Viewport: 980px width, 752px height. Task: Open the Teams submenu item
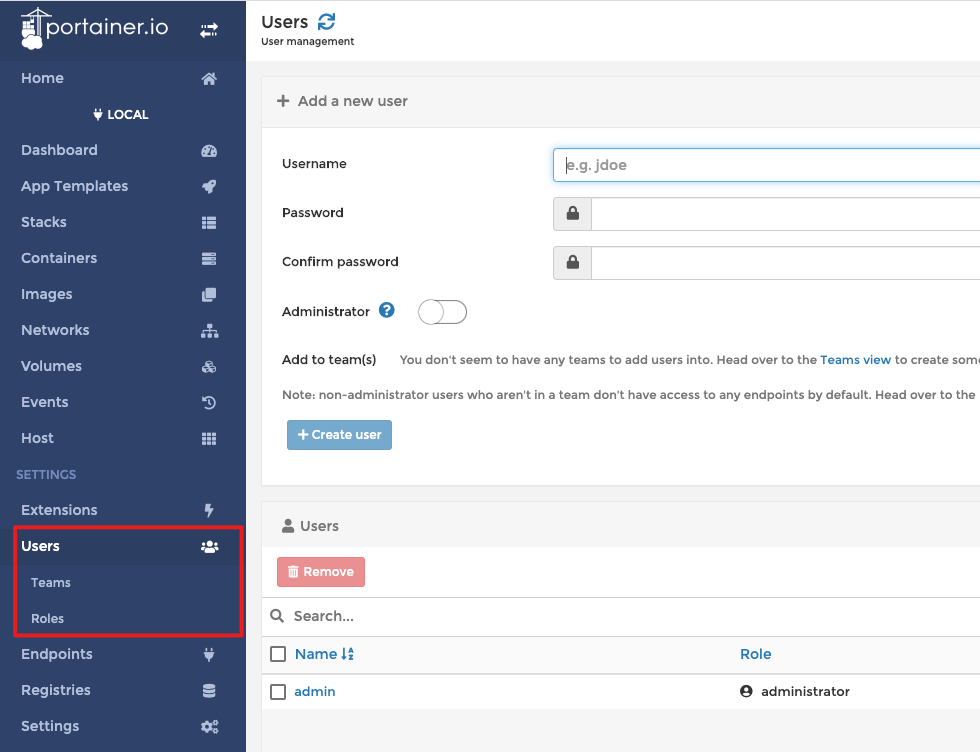[51, 583]
